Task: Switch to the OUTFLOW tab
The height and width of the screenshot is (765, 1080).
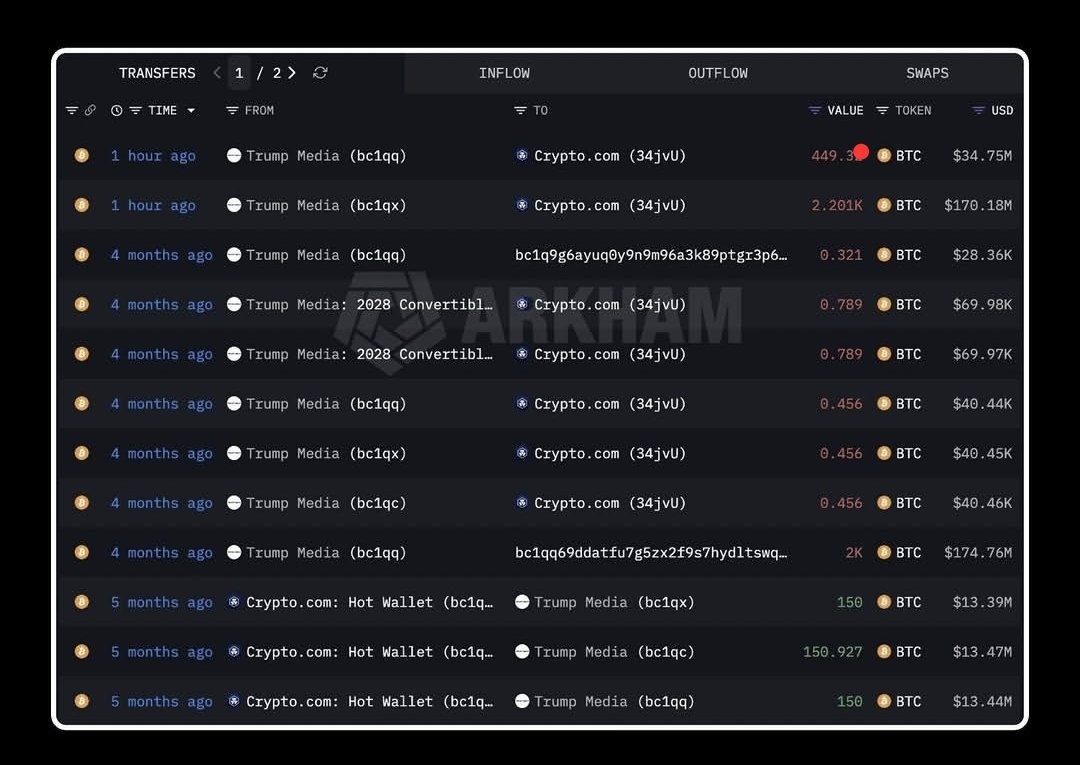Action: tap(718, 73)
